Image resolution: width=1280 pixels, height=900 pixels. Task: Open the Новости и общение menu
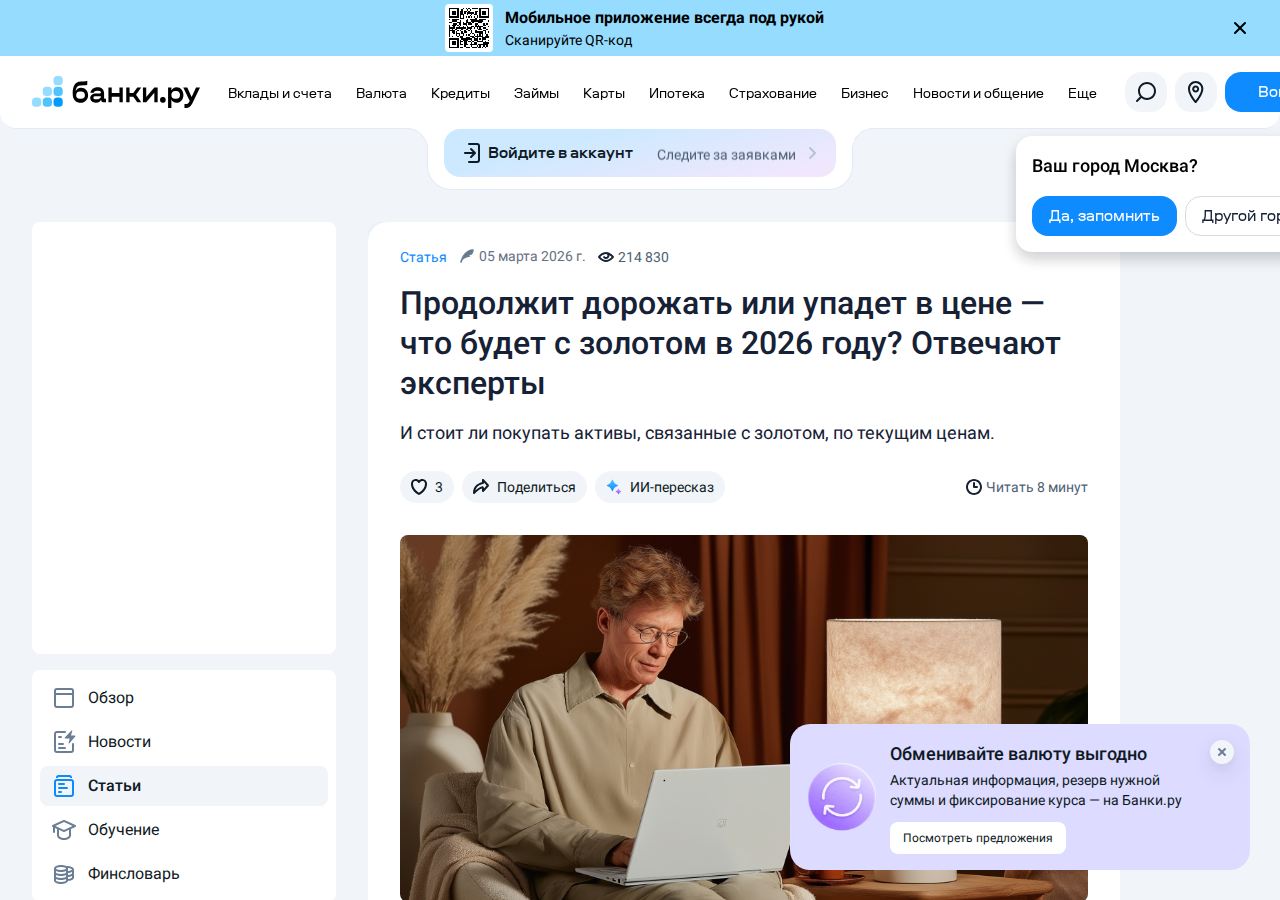pyautogui.click(x=978, y=93)
